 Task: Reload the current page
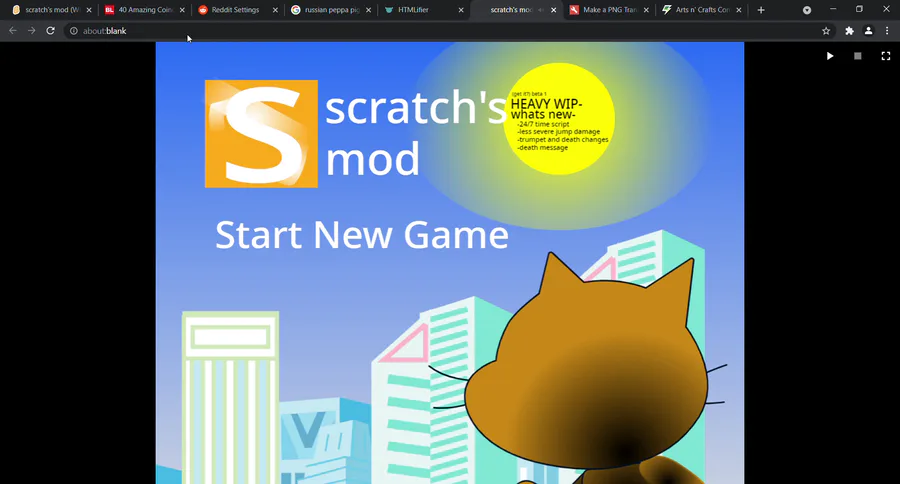coord(51,30)
